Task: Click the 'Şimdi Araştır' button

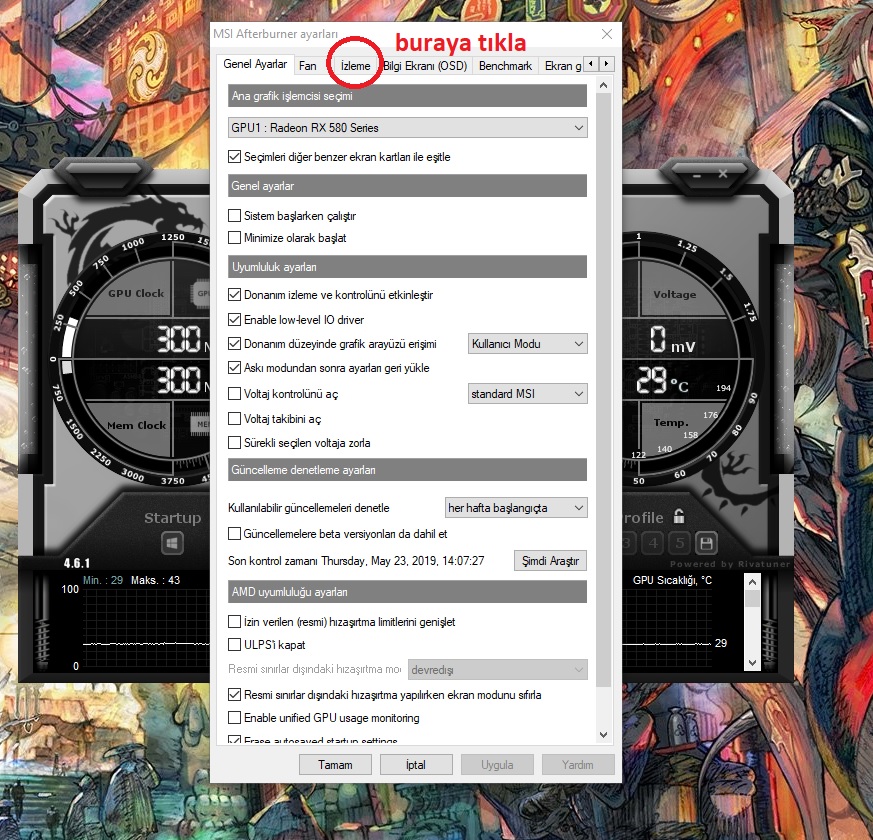Action: point(550,561)
